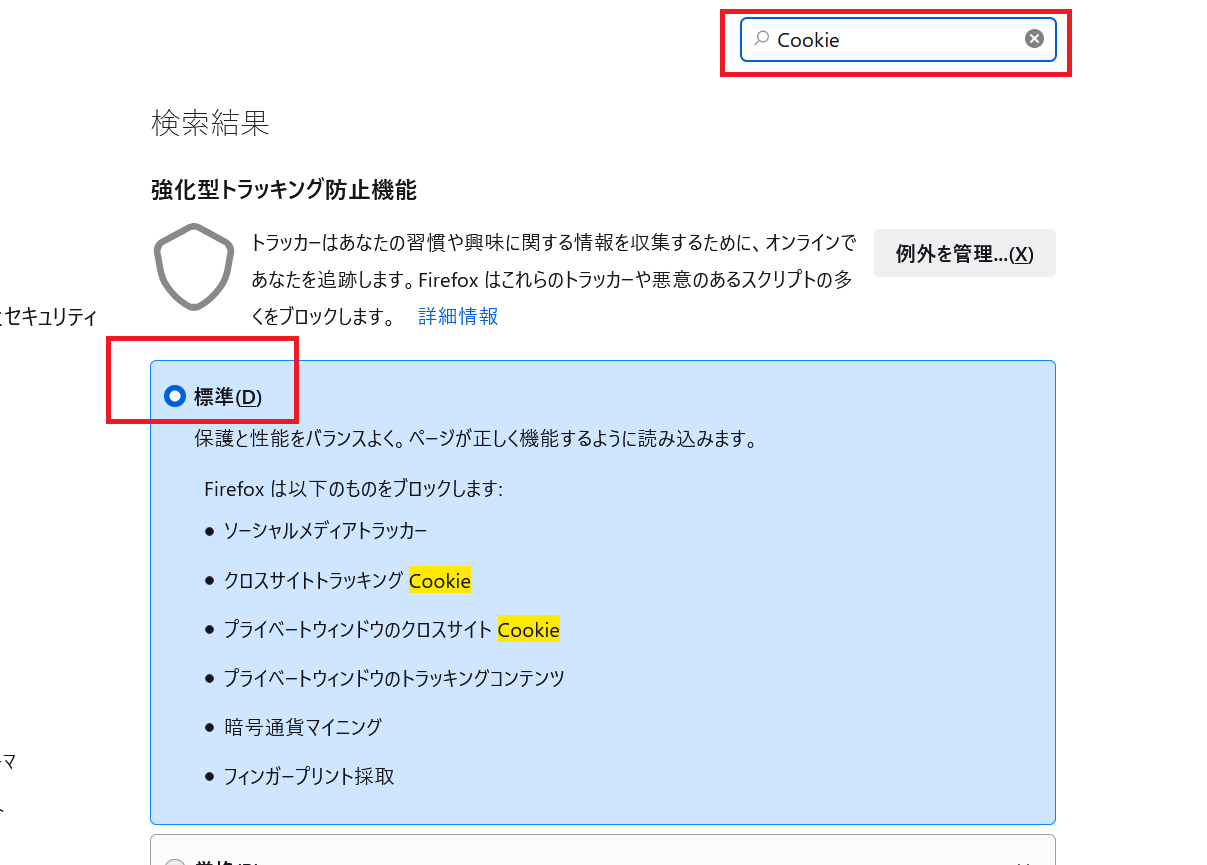Click the Firefox は以下のものをブロックします text
Image resolution: width=1207 pixels, height=865 pixels.
(353, 489)
